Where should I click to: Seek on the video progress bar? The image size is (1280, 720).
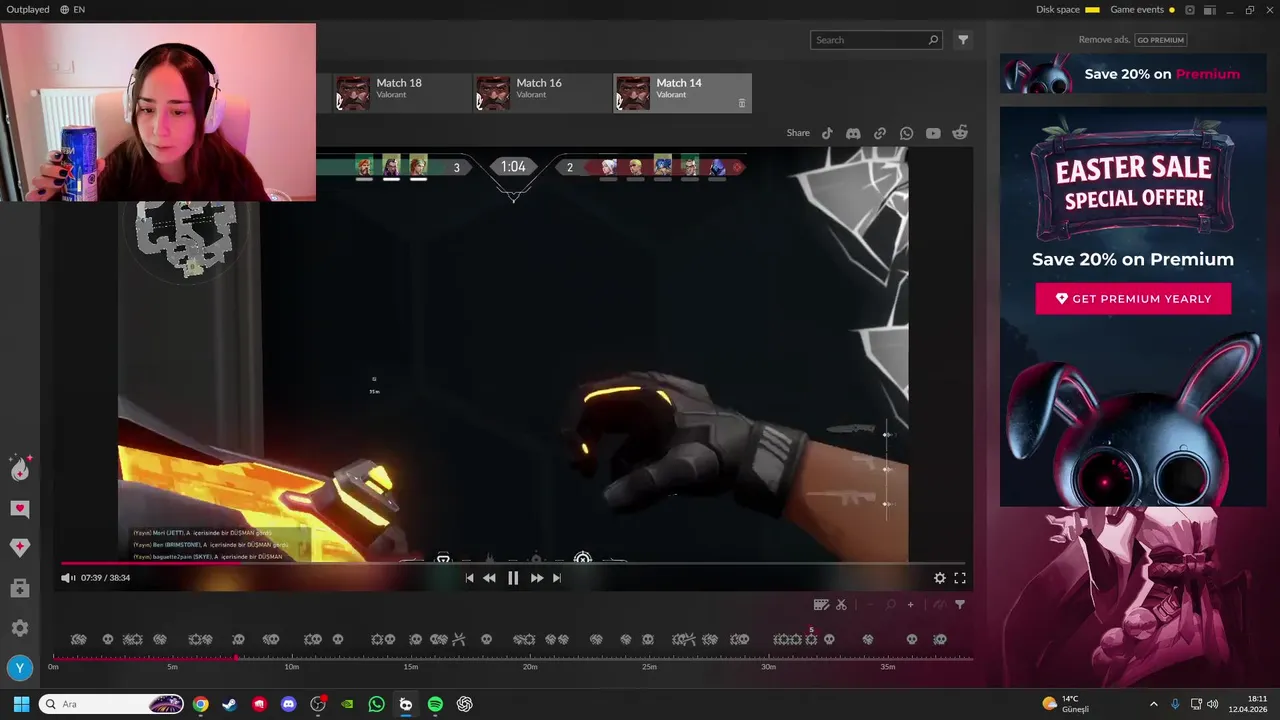(x=513, y=563)
